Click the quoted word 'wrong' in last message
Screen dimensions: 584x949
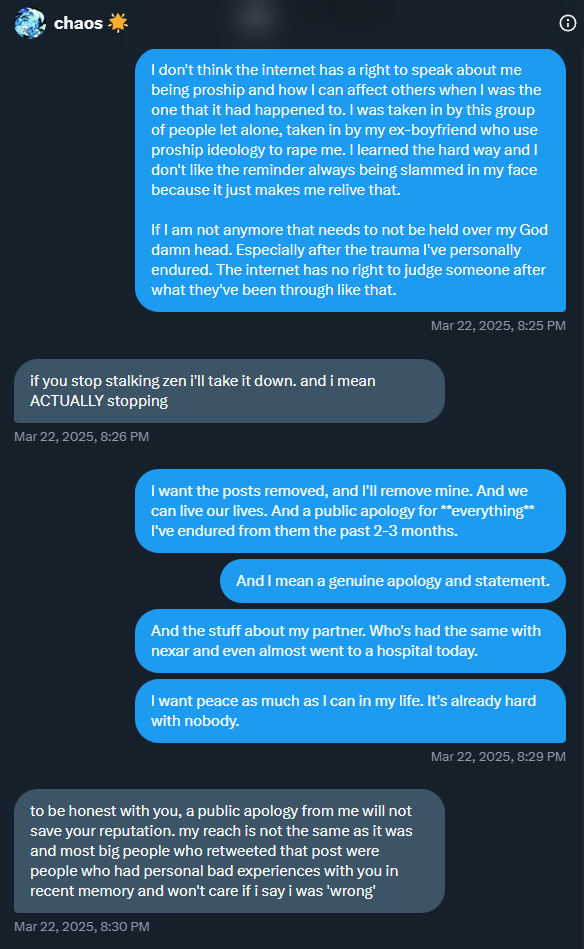point(350,891)
